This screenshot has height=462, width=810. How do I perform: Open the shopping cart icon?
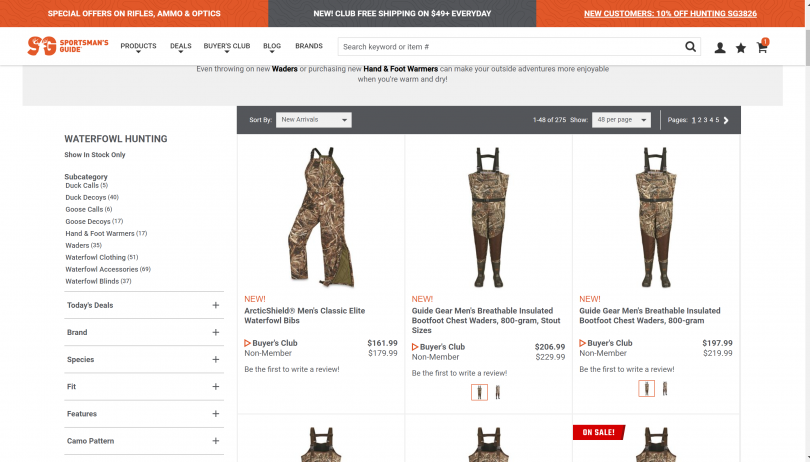coord(762,46)
